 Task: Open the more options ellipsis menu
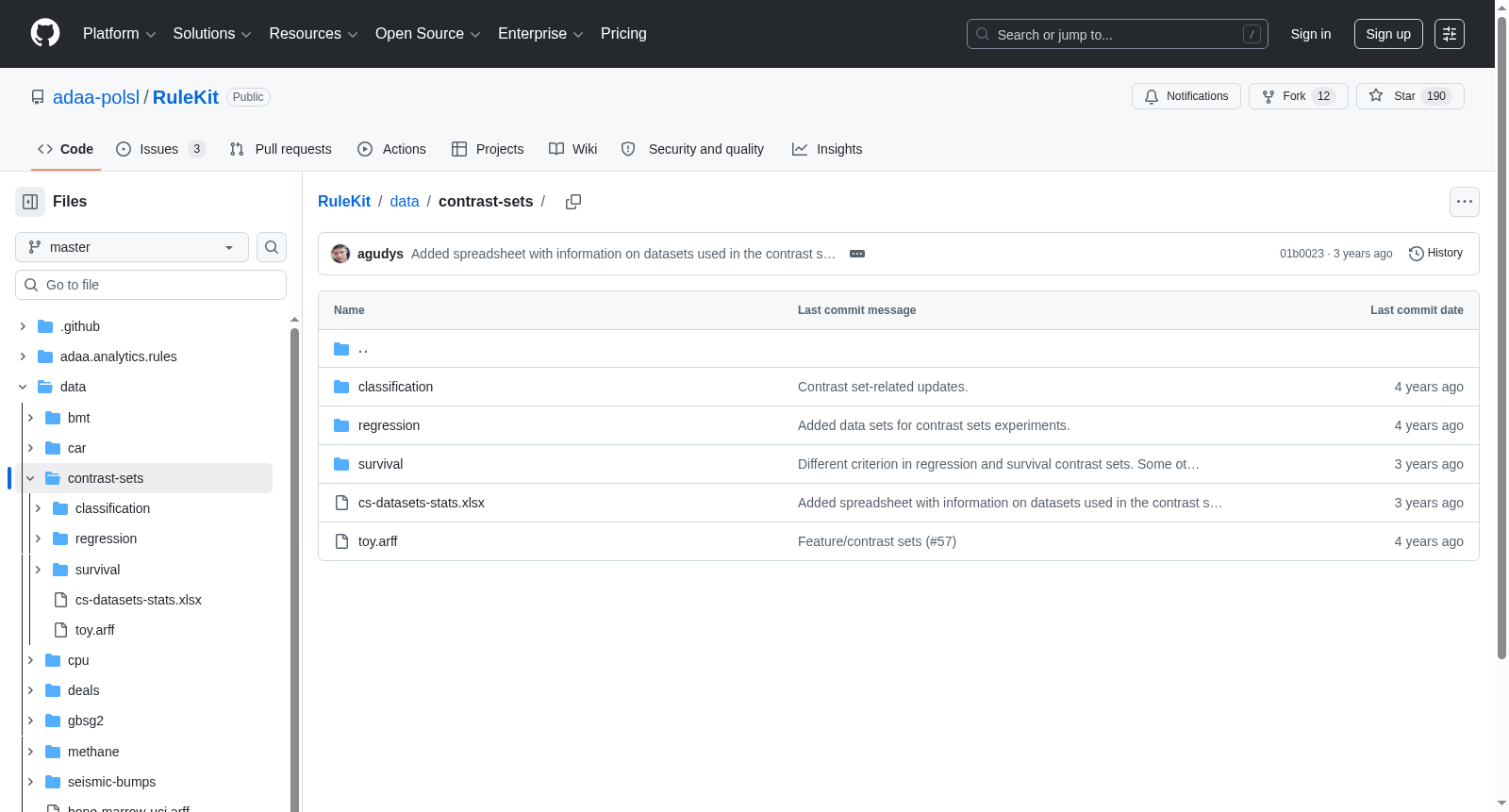coord(1464,202)
